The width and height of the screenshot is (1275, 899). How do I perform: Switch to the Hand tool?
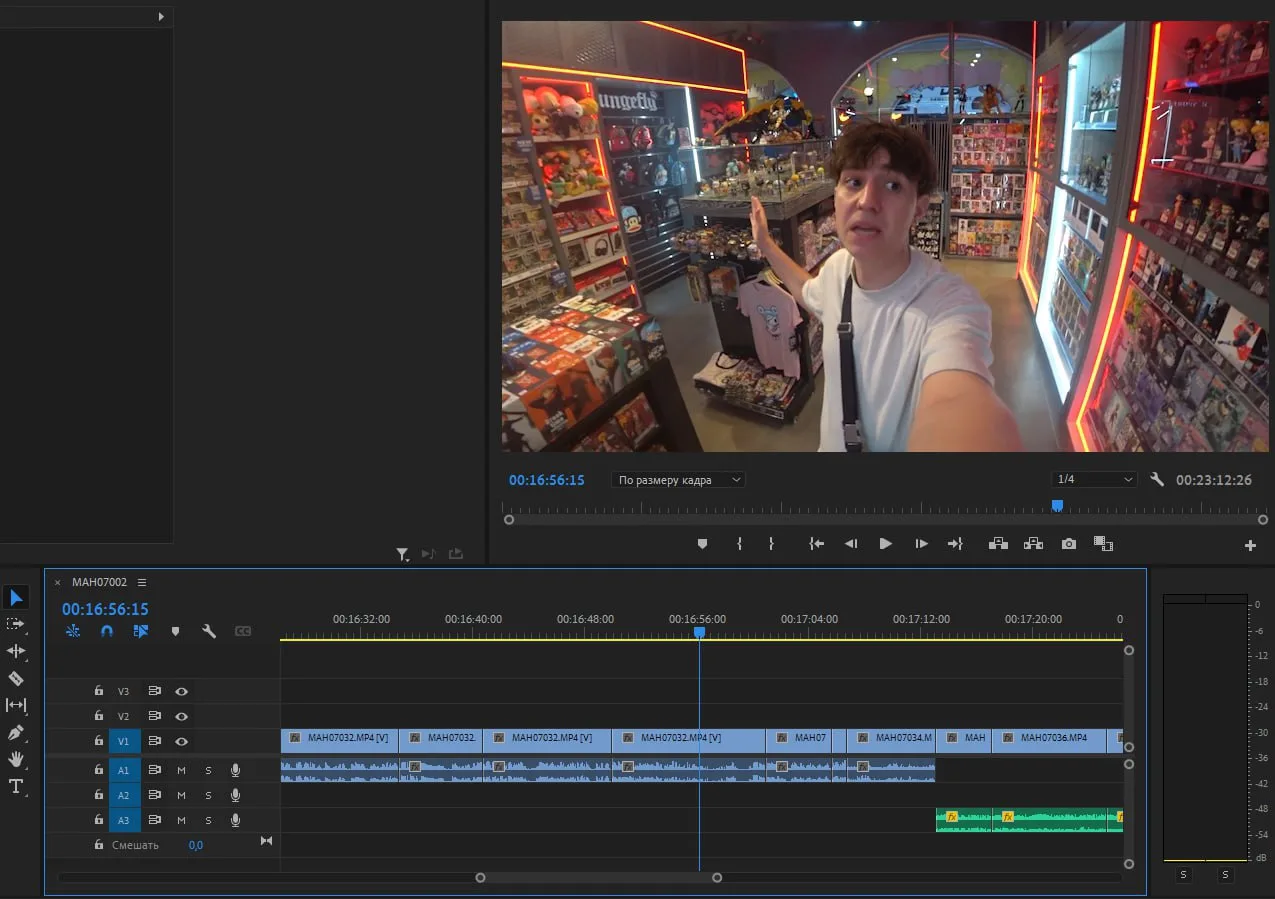(16, 759)
